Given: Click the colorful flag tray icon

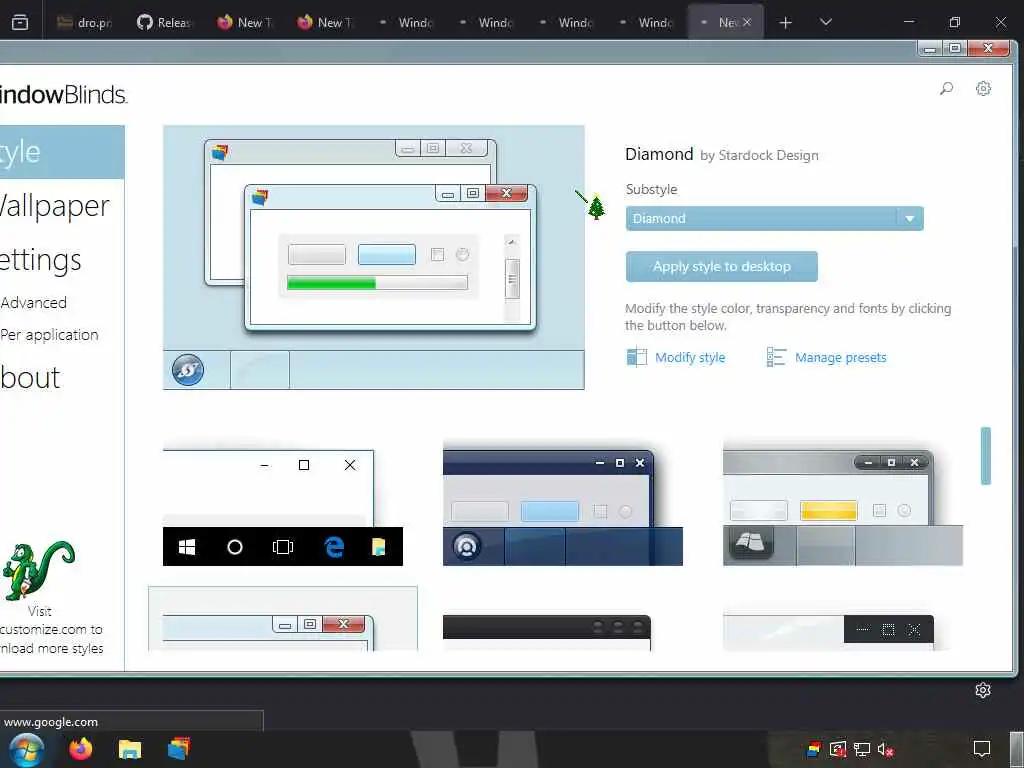Looking at the screenshot, I should click(x=814, y=749).
